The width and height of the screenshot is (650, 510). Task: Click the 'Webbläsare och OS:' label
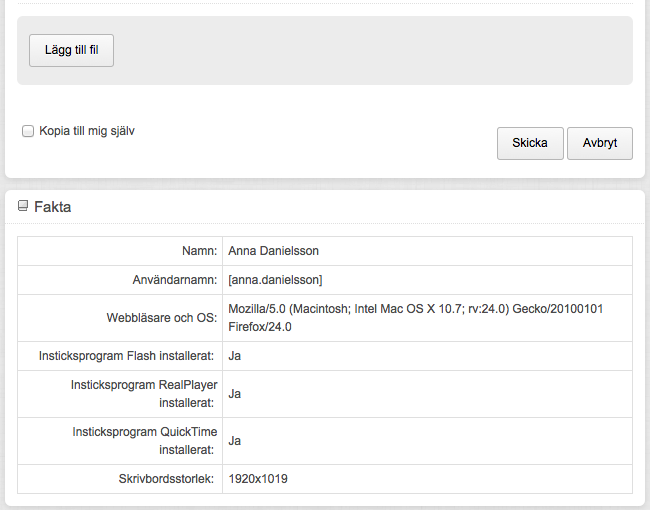click(162, 318)
